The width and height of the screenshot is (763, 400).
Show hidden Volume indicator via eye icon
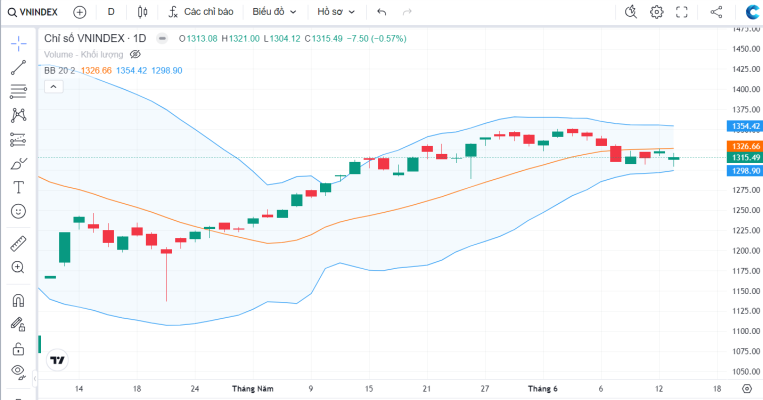(x=135, y=55)
